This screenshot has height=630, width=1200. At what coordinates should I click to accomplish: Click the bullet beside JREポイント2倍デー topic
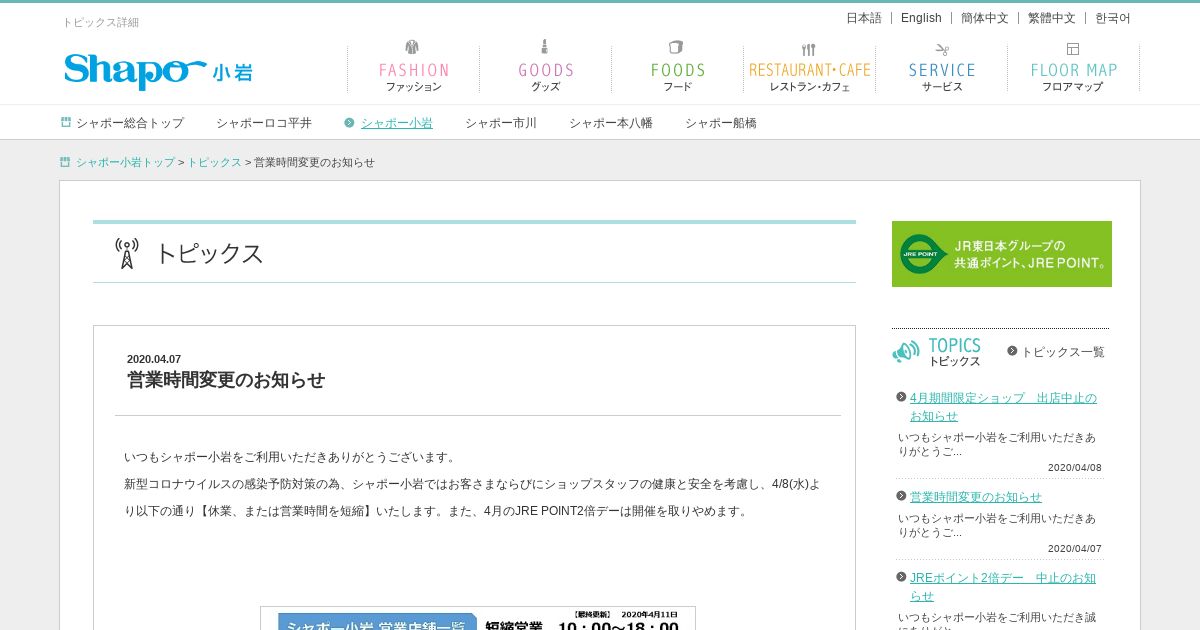pyautogui.click(x=901, y=577)
